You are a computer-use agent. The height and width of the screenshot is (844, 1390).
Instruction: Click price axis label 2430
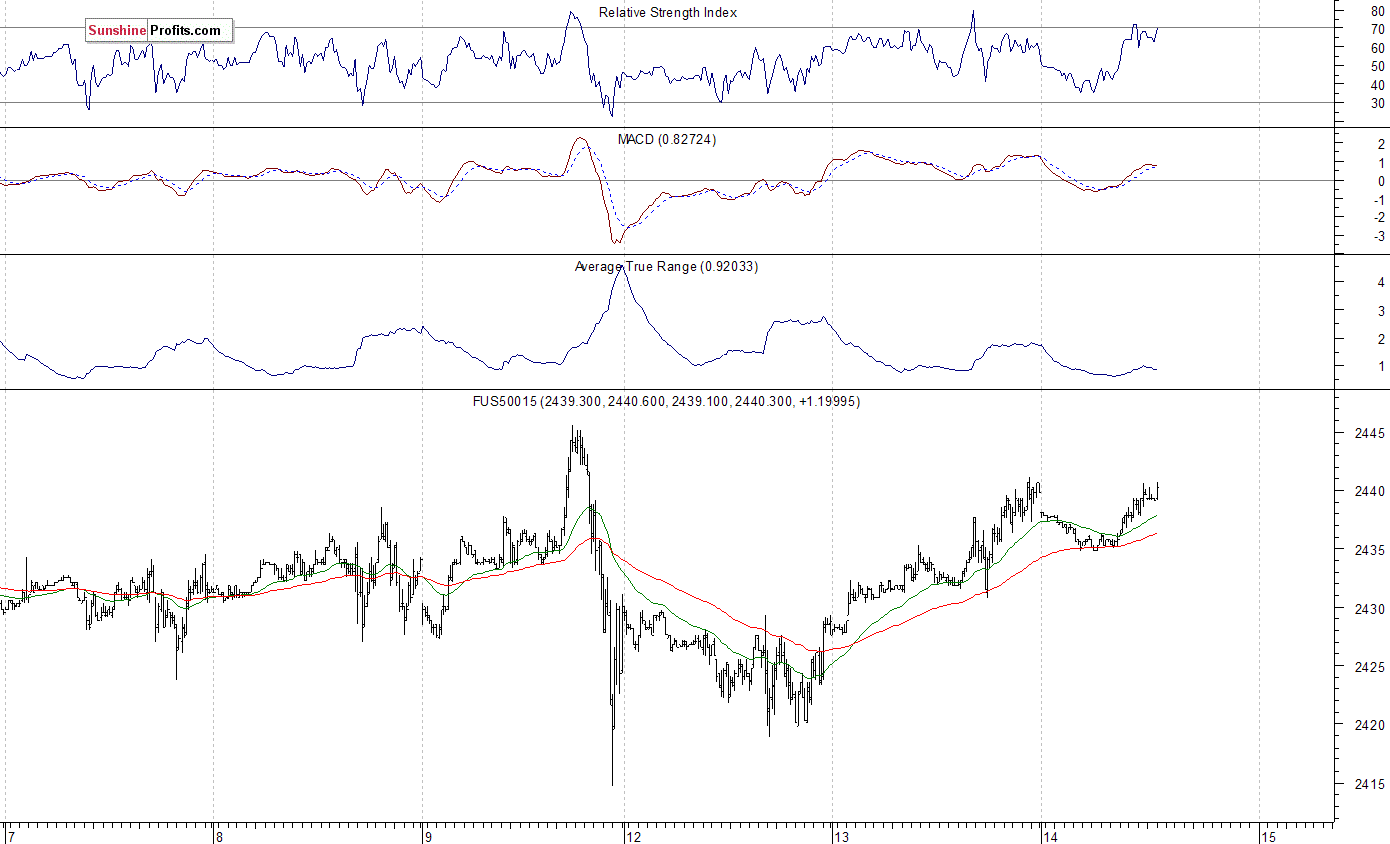pos(1370,609)
